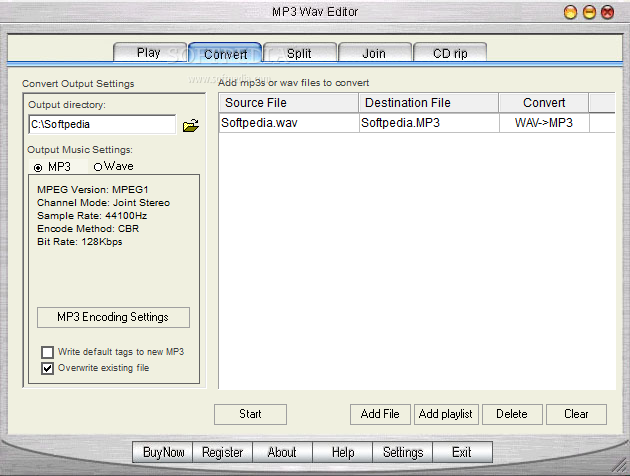Click the BuyNow button
The width and height of the screenshot is (630, 476).
[163, 452]
